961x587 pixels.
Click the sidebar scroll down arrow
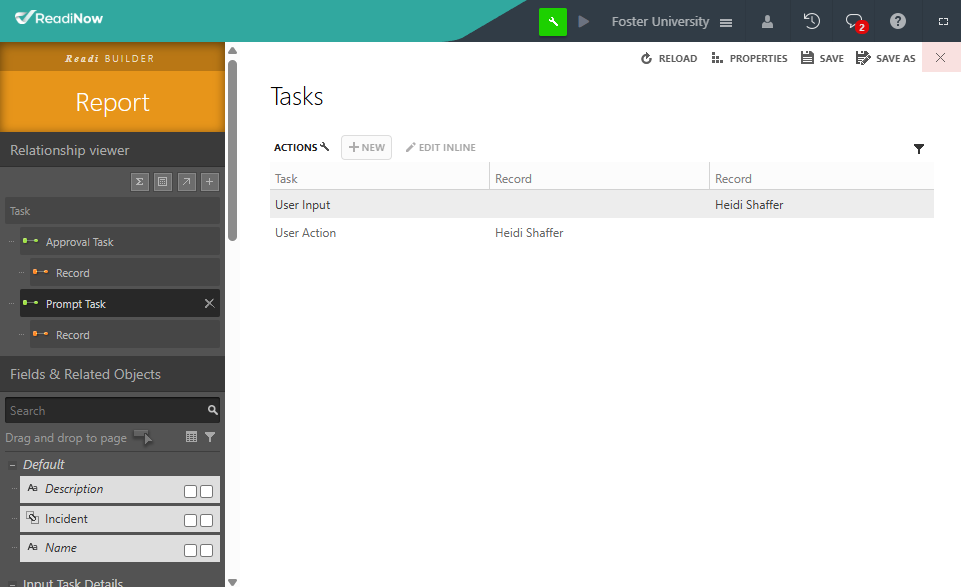[x=232, y=581]
